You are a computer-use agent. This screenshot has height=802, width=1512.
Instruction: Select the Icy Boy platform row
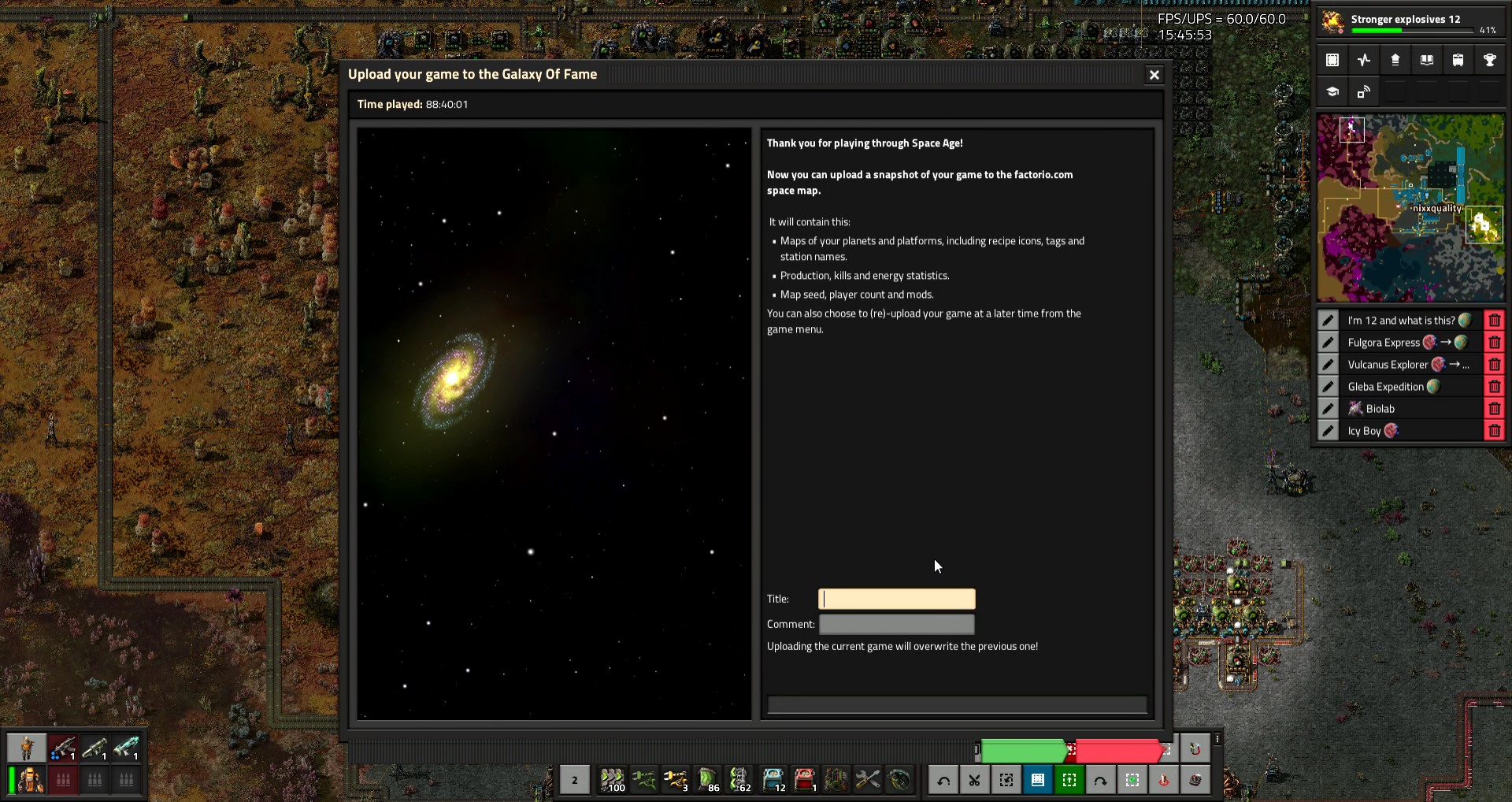[x=1410, y=431]
